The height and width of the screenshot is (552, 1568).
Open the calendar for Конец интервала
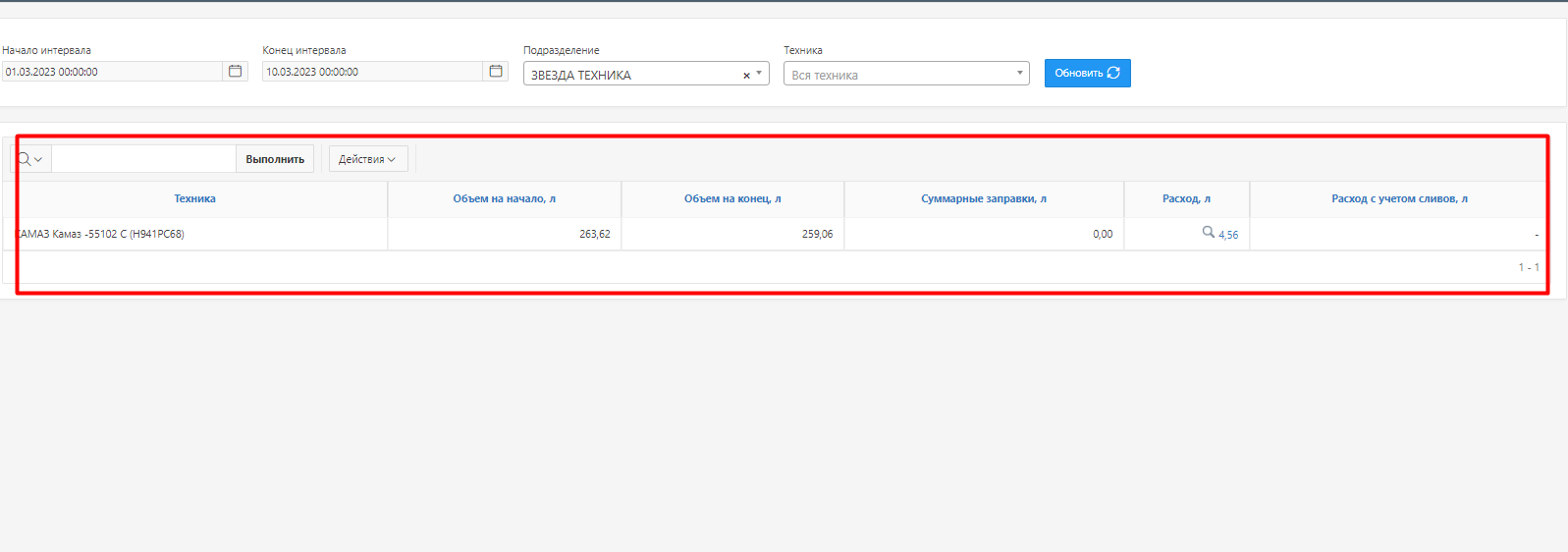pos(496,72)
